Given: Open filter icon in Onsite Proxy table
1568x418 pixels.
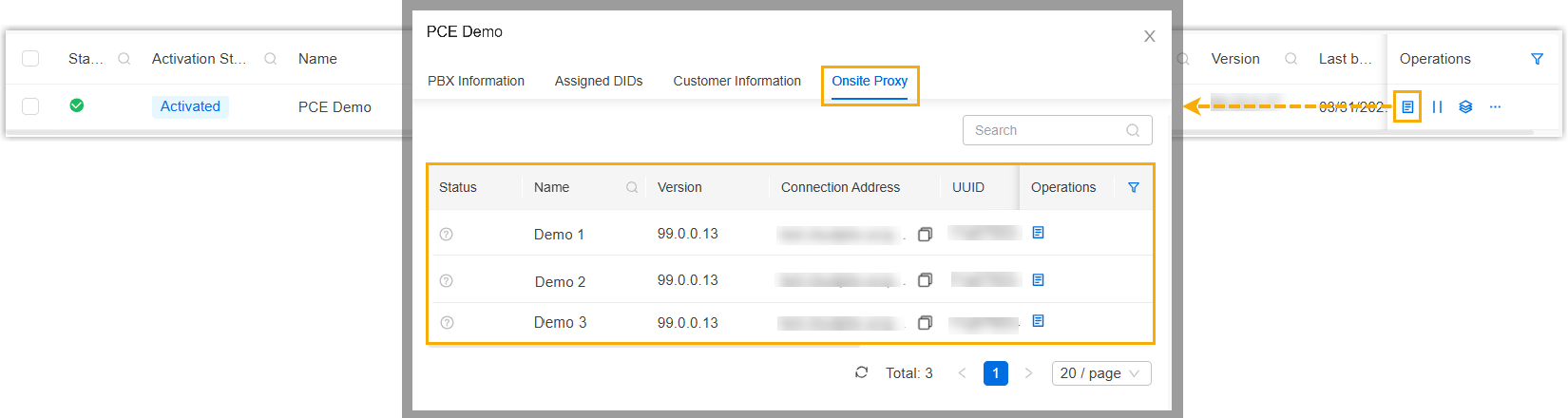Looking at the screenshot, I should point(1133,188).
